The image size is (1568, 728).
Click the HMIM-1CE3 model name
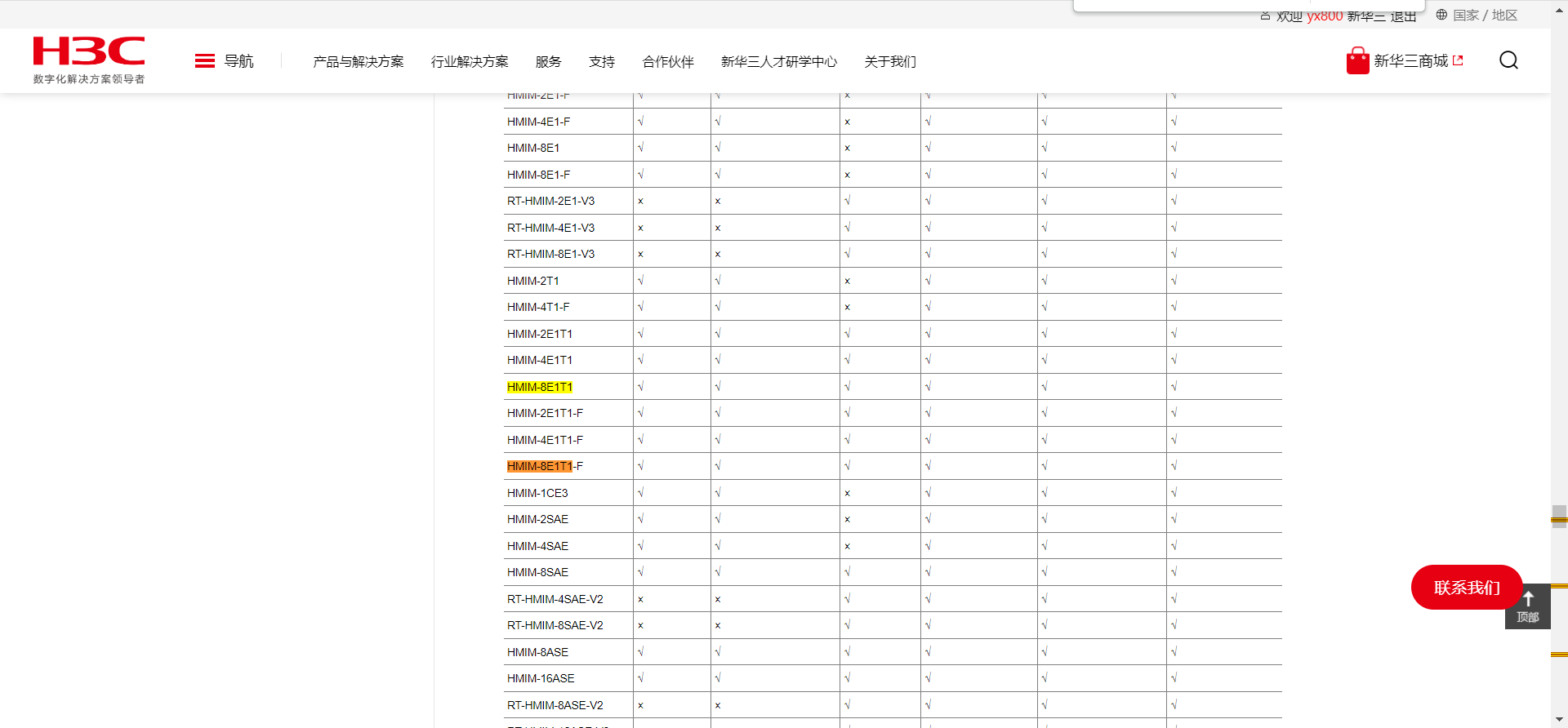[x=537, y=493]
